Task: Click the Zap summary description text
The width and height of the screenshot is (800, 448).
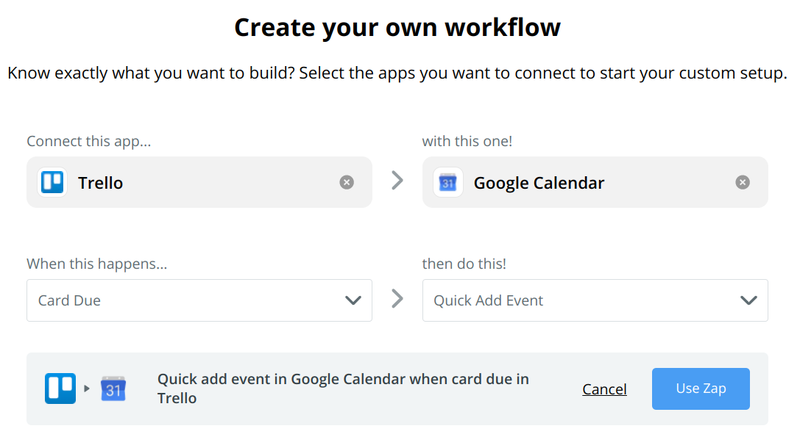Action: (343, 389)
